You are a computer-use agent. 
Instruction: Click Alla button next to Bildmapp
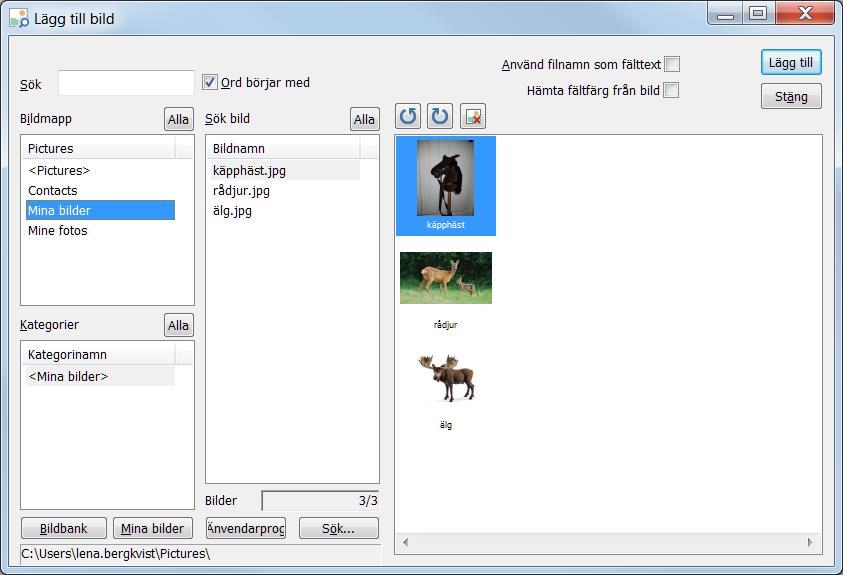coord(178,119)
